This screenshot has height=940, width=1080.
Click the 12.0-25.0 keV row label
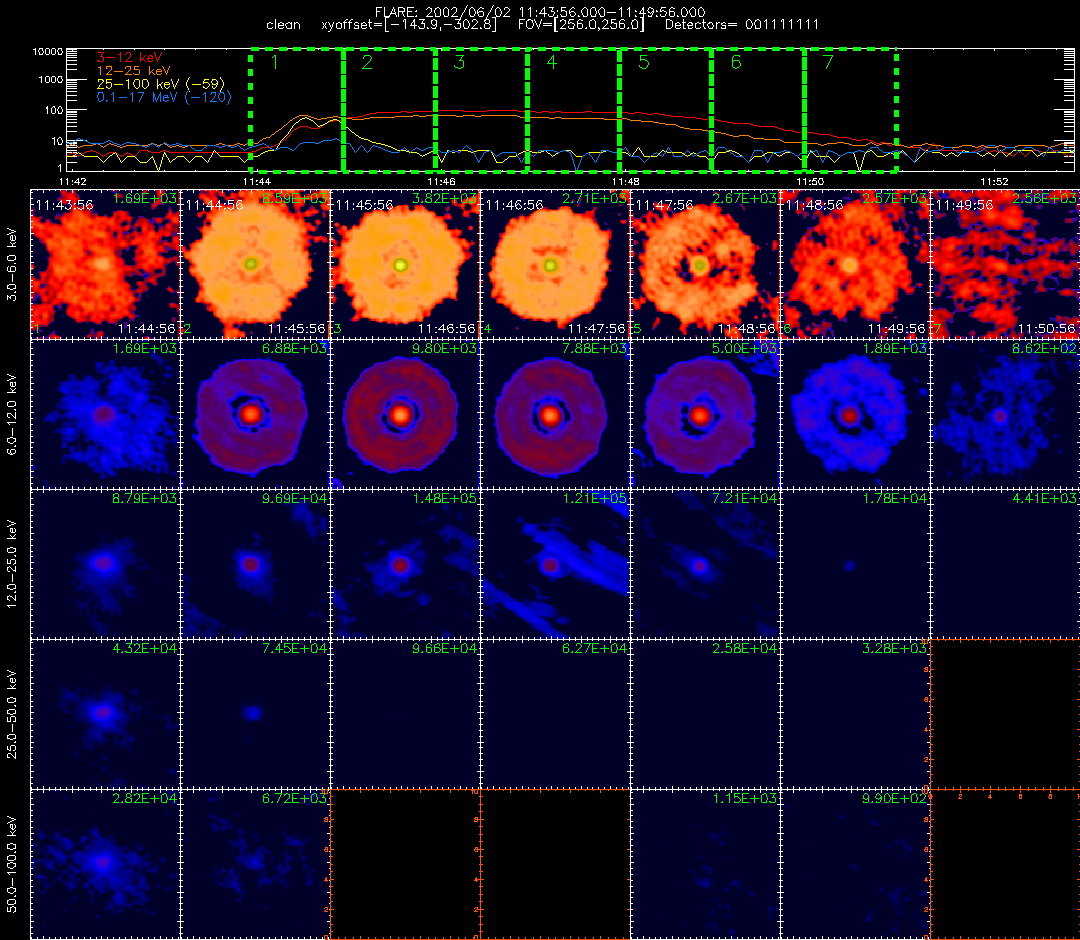click(12, 564)
